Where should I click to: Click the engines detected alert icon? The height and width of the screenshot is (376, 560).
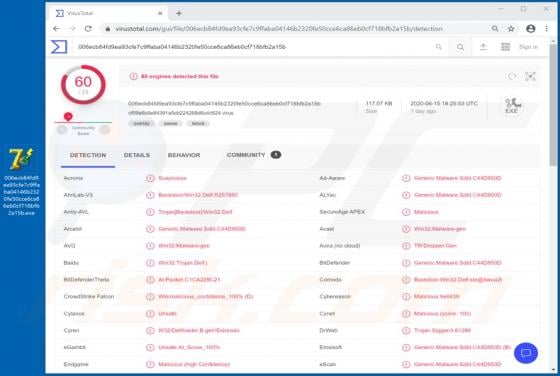(x=133, y=76)
